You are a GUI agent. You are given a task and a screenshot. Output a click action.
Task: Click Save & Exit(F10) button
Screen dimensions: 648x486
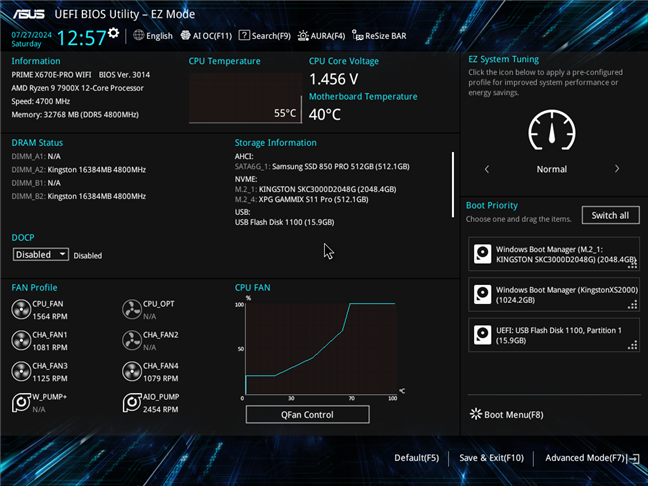point(491,458)
